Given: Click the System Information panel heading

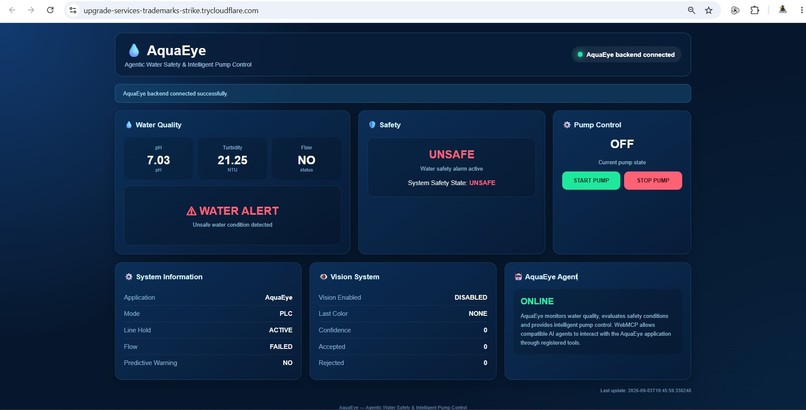Looking at the screenshot, I should (x=169, y=276).
